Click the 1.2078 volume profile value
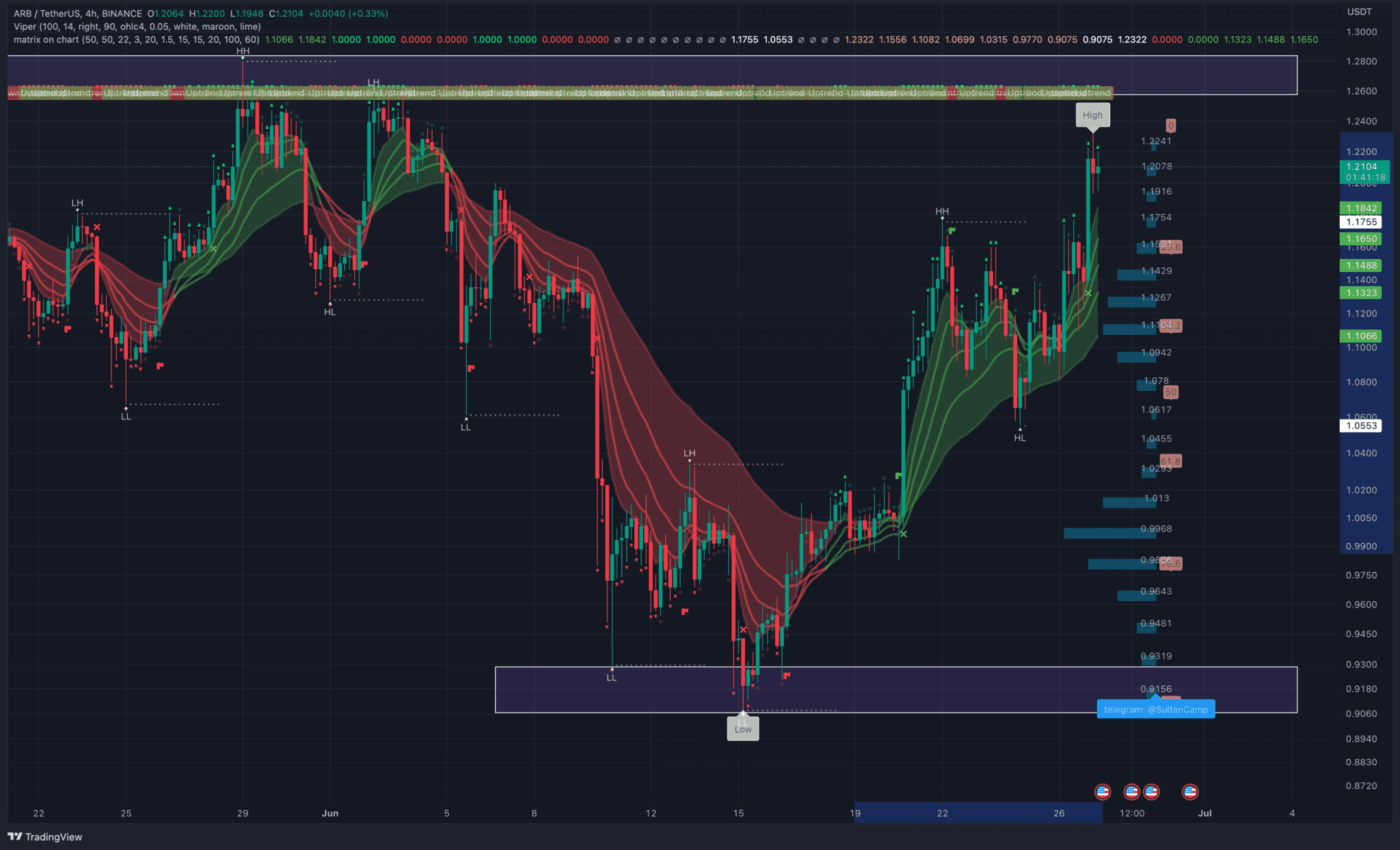Screen dimensions: 1400x850 [x=1157, y=167]
